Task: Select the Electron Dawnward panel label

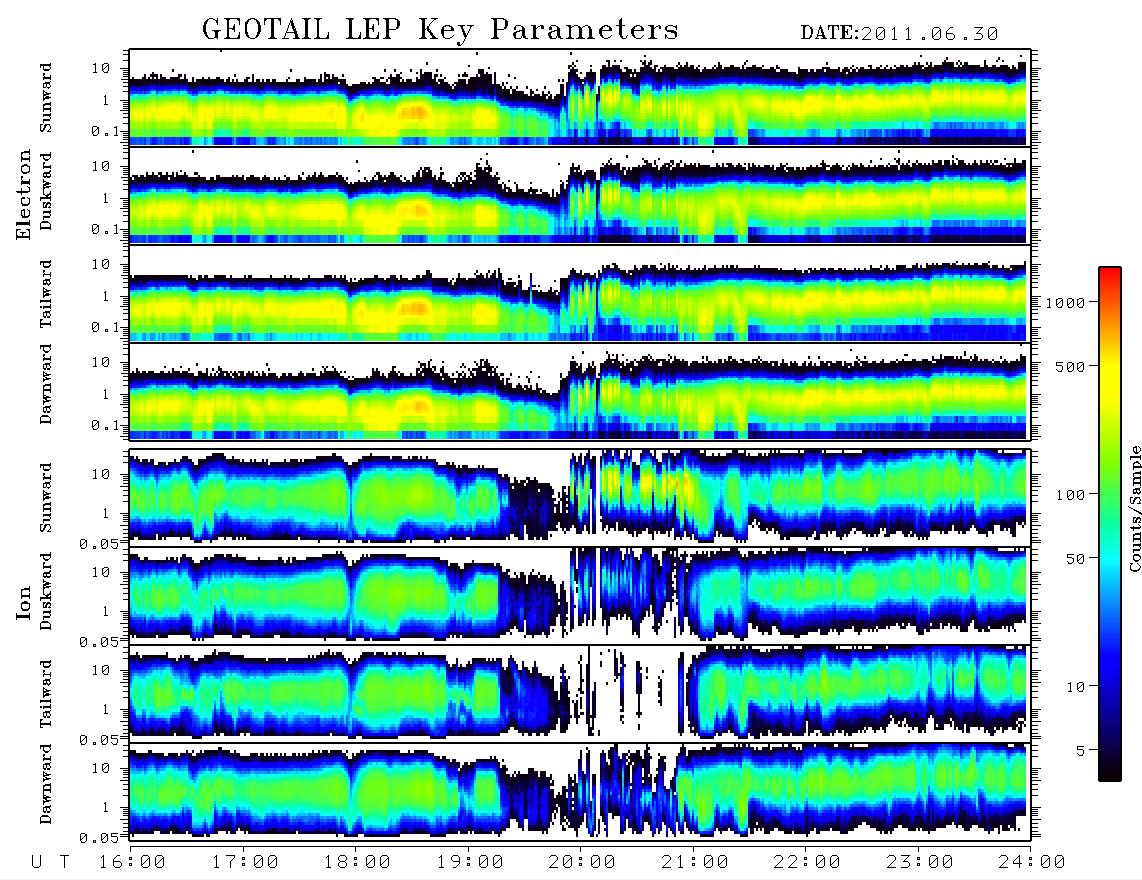Action: [x=46, y=384]
